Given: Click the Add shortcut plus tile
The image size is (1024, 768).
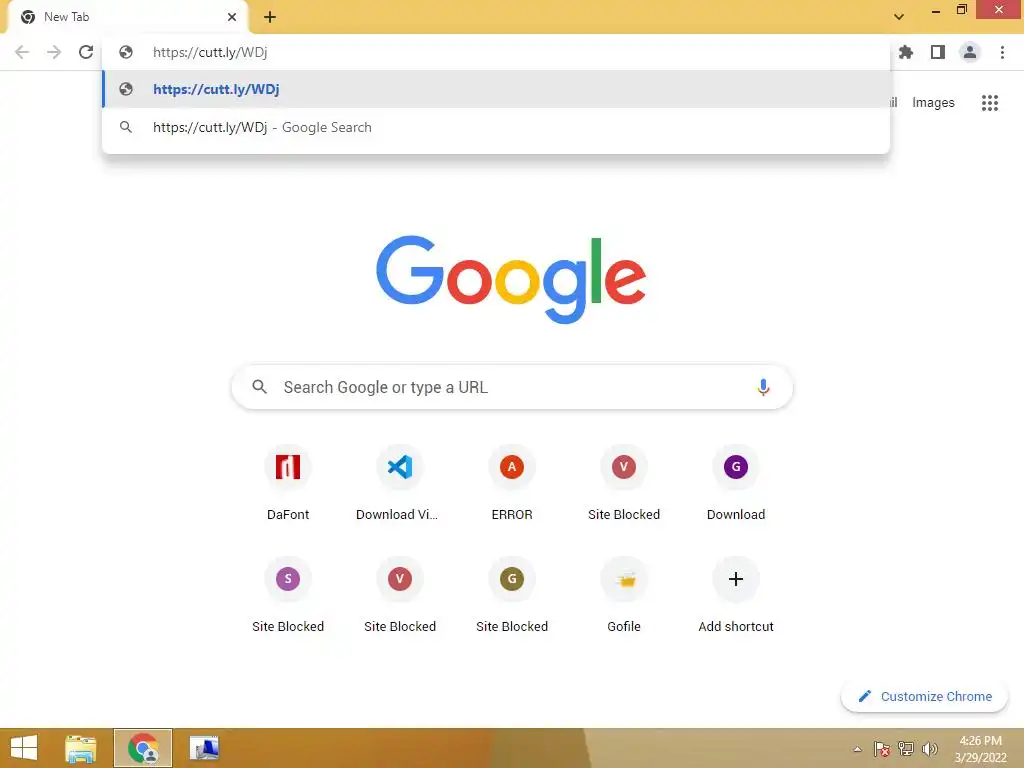Looking at the screenshot, I should [736, 594].
